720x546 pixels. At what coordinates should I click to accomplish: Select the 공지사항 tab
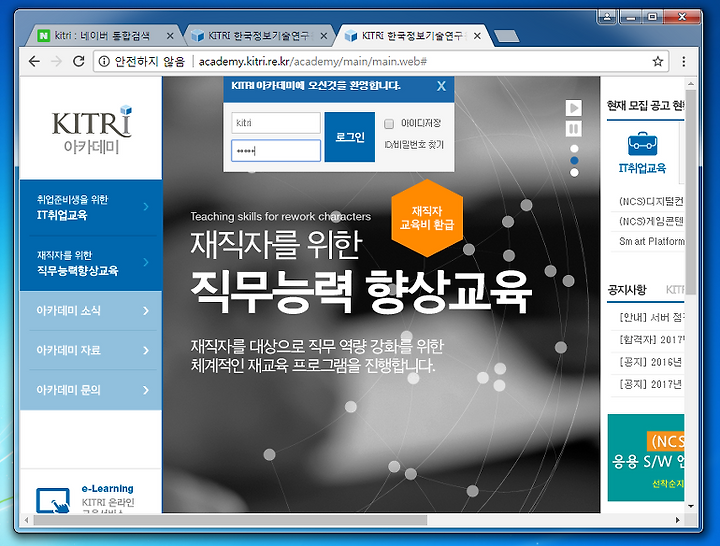tap(627, 290)
